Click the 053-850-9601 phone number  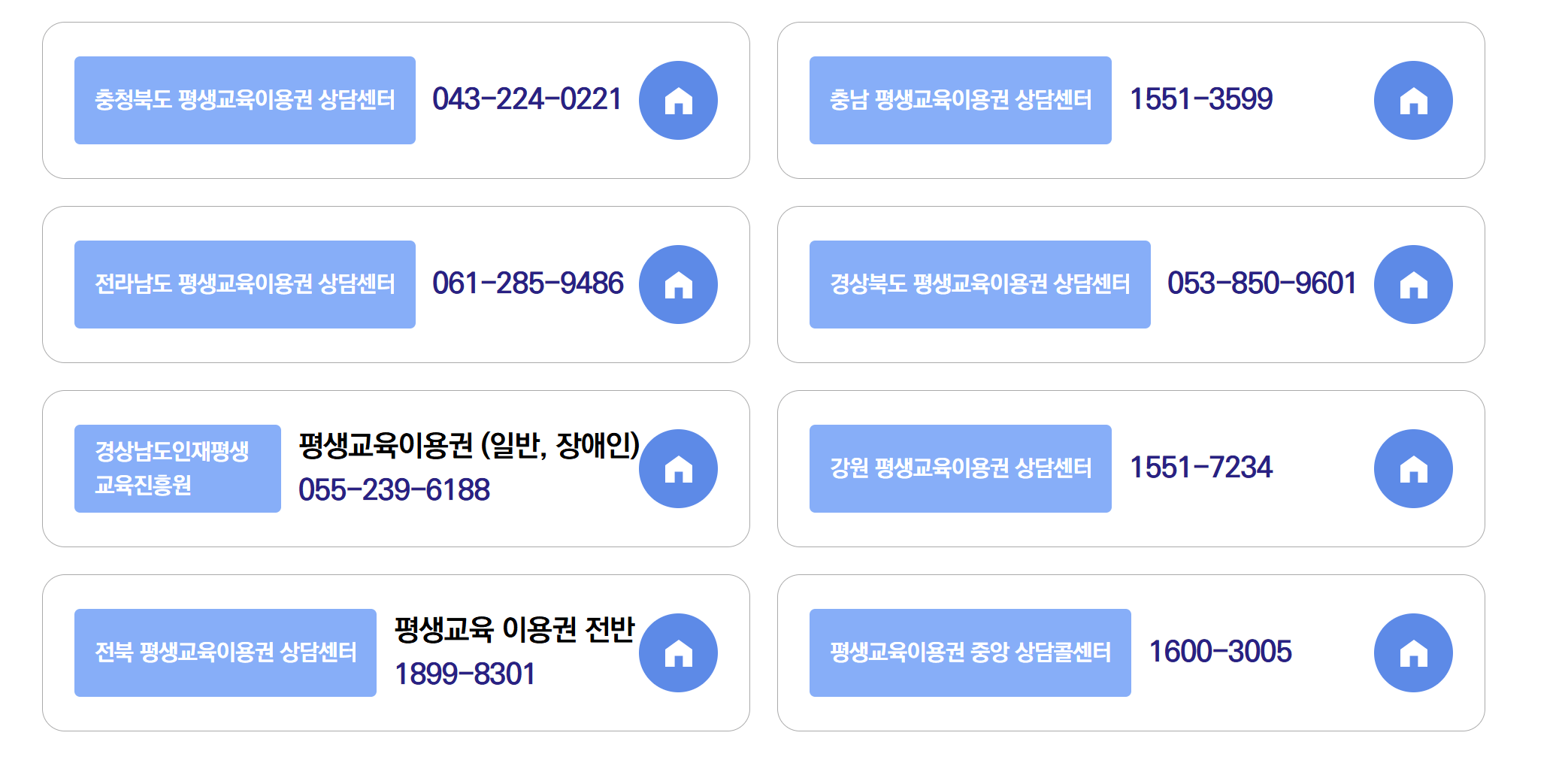[1263, 284]
